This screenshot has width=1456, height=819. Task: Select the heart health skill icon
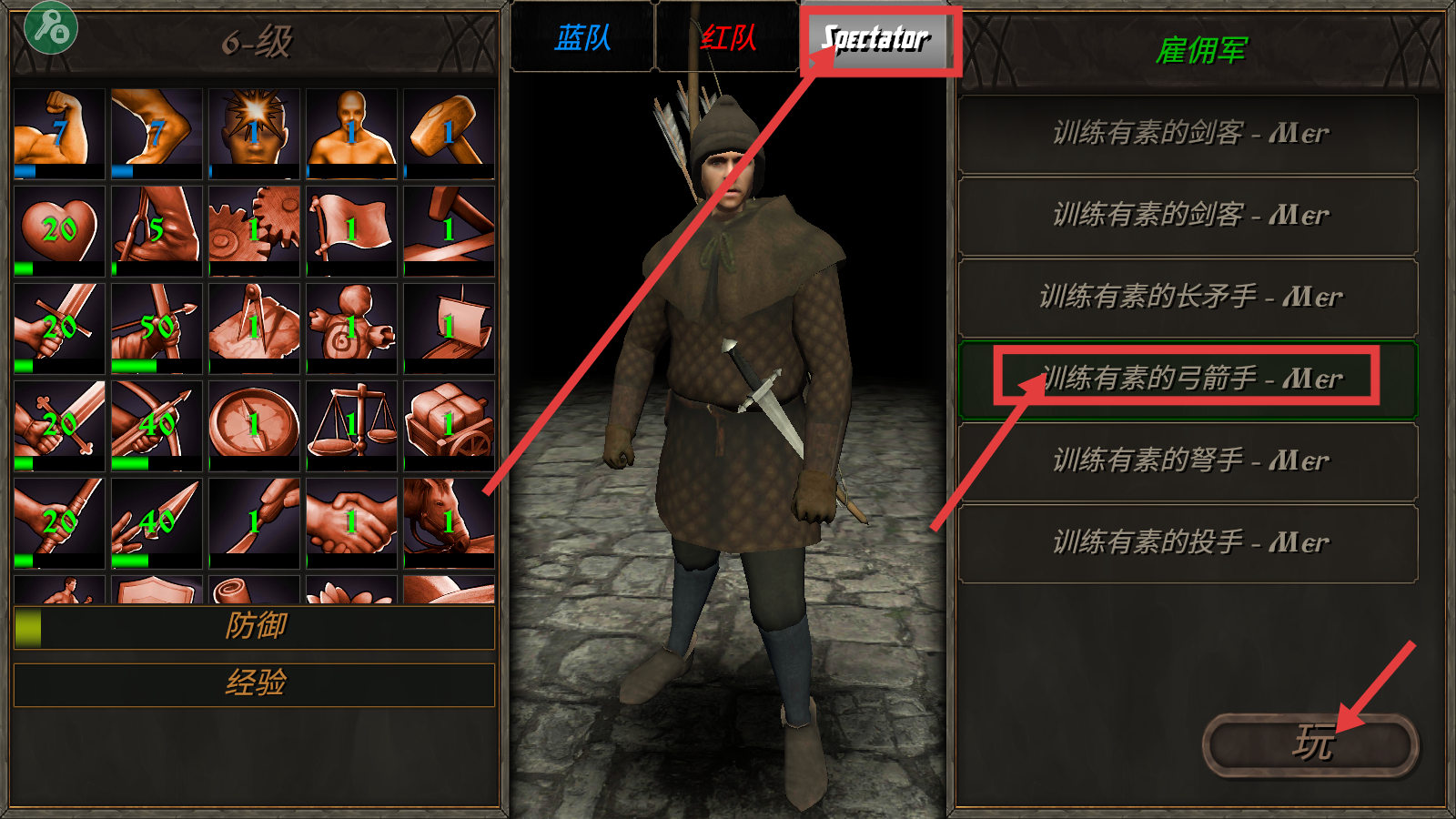tap(60, 230)
